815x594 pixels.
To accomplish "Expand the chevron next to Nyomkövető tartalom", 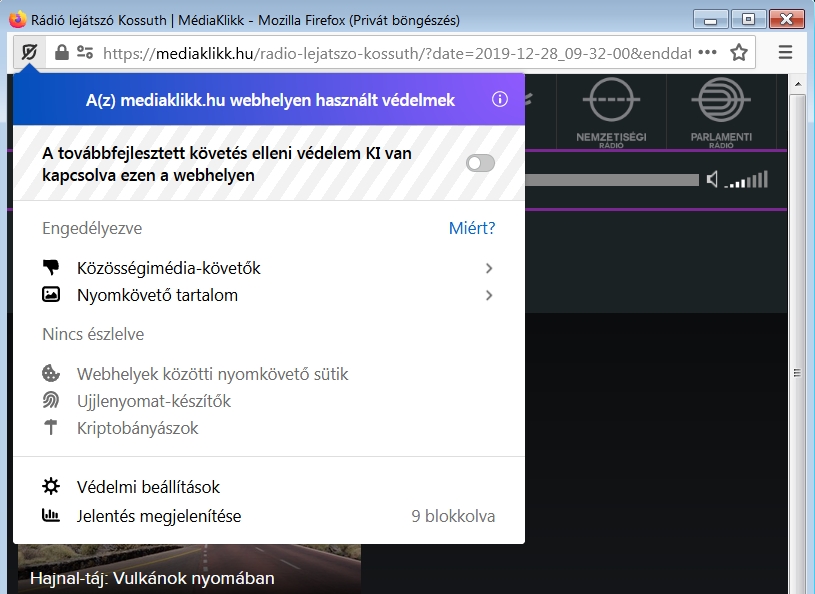I will [x=489, y=295].
